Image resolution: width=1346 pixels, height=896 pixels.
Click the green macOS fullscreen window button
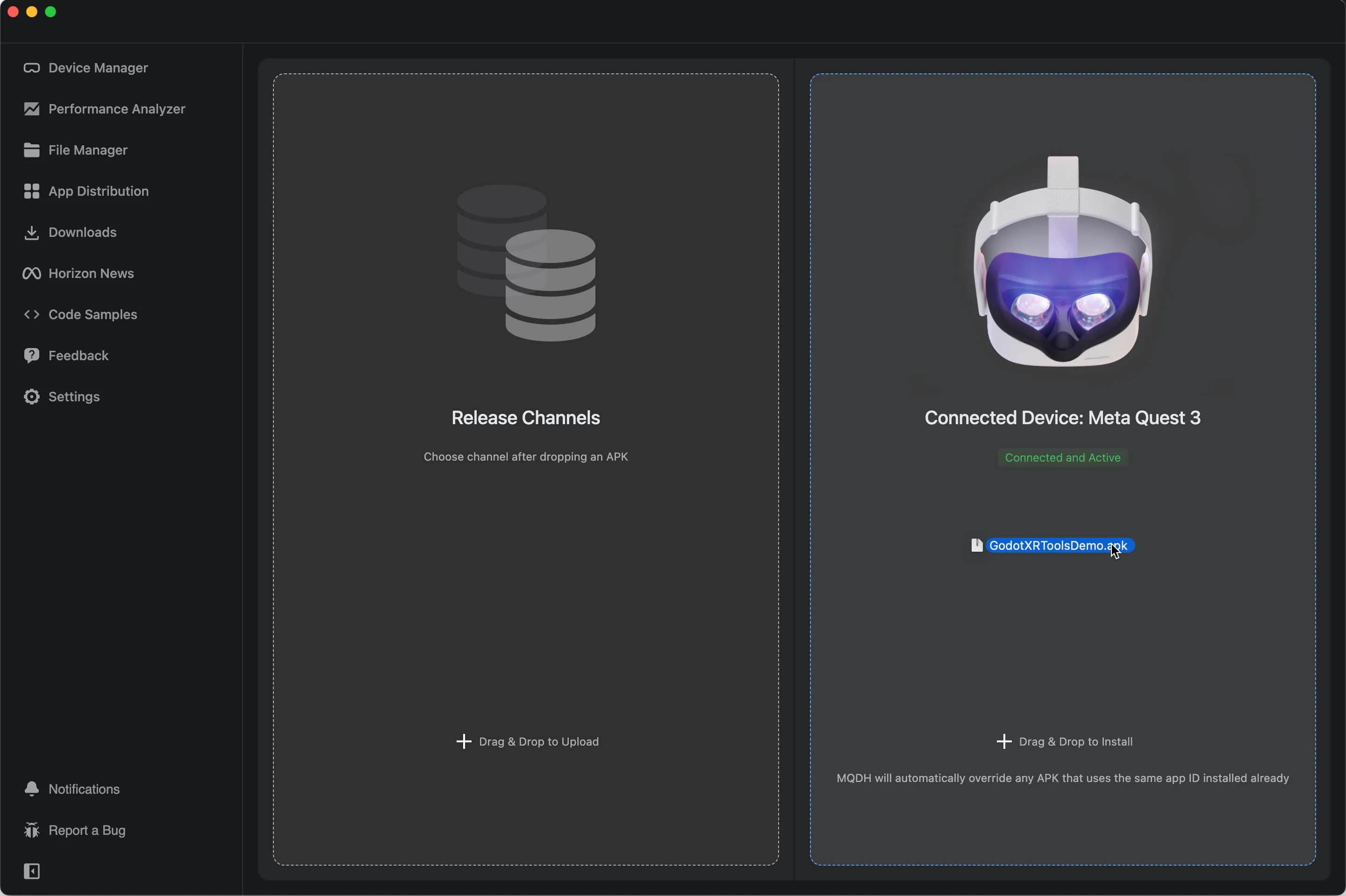pyautogui.click(x=51, y=12)
